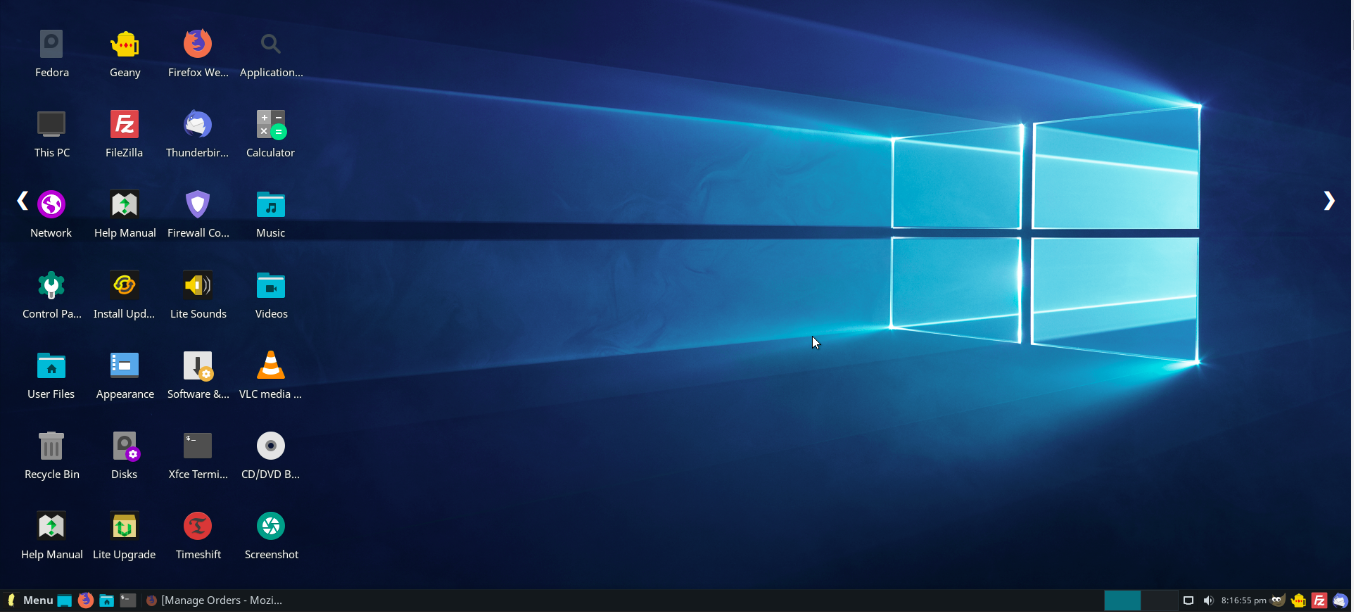Click the GIMP icon in system tray
The image size is (1354, 612).
1278,600
